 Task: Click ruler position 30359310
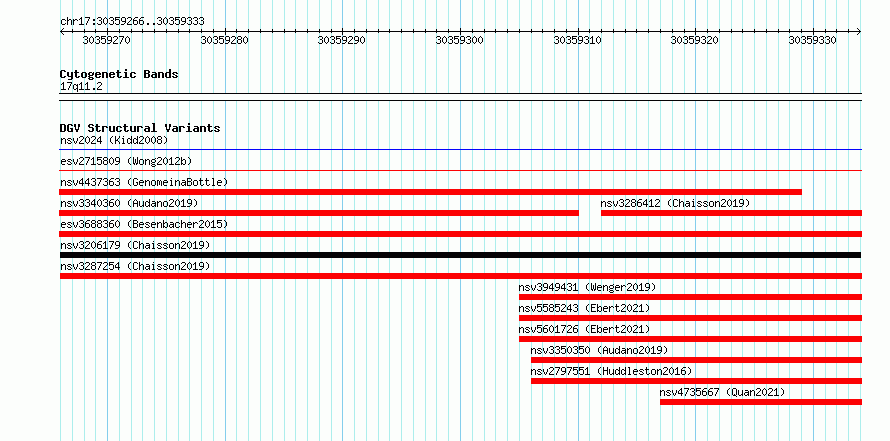[x=577, y=40]
